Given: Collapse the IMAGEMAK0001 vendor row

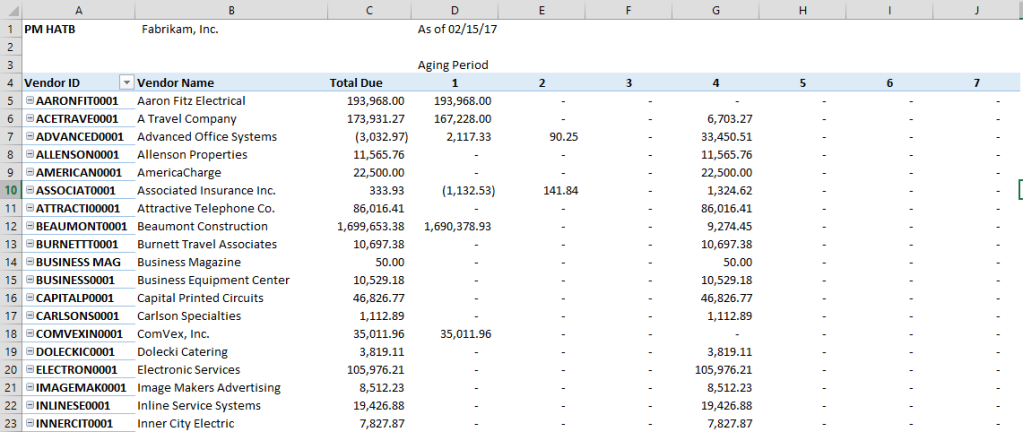Looking at the screenshot, I should coord(29,388).
